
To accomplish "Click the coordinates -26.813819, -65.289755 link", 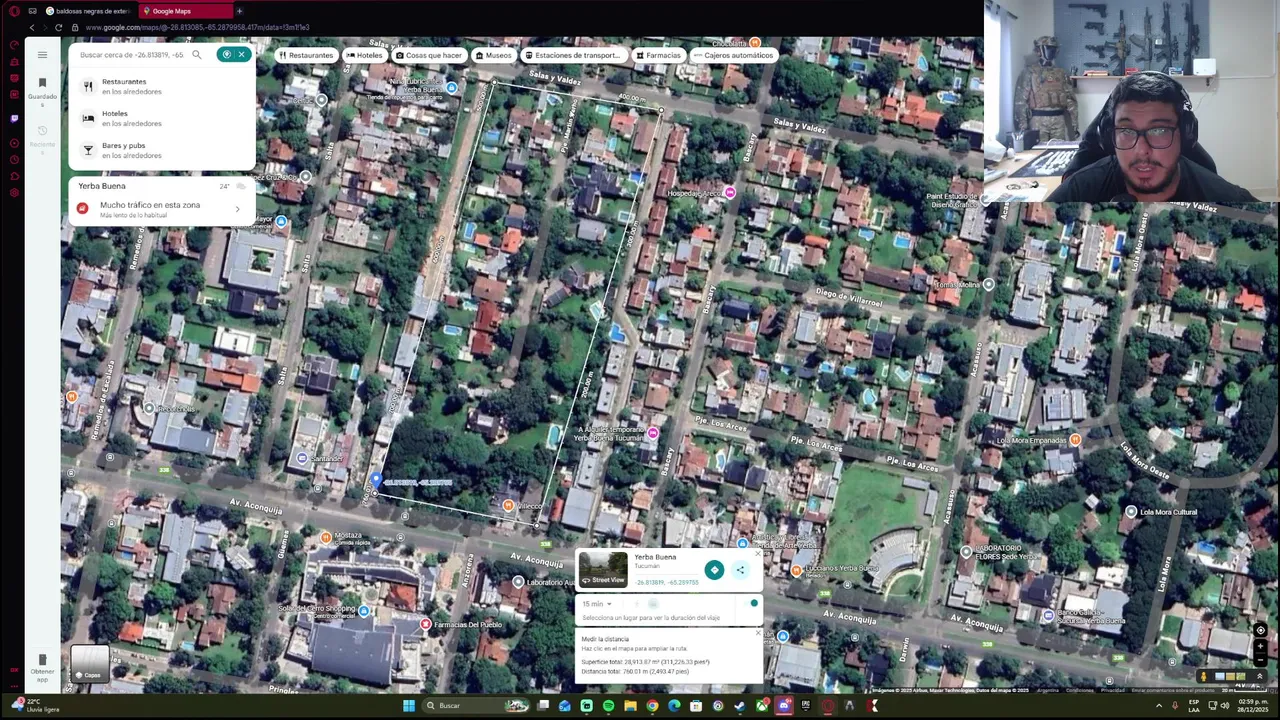I will click(x=668, y=582).
